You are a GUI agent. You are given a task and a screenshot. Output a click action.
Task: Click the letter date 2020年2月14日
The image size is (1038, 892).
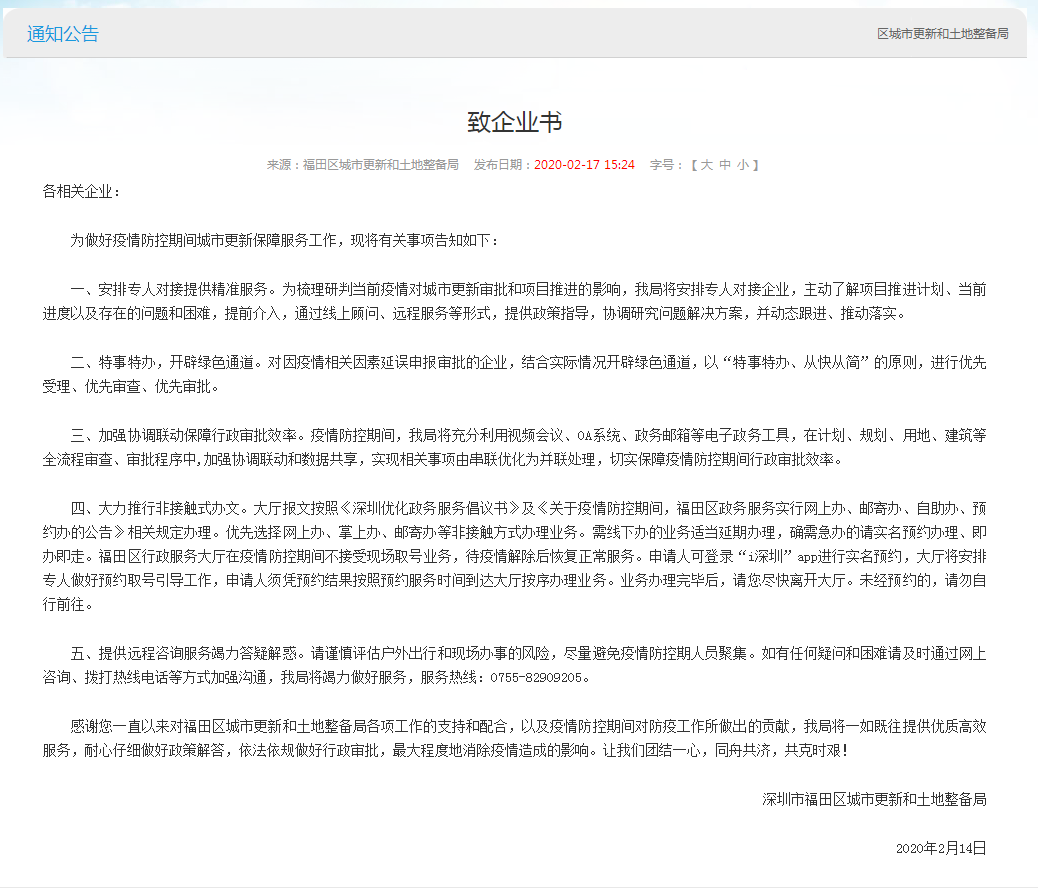tap(940, 848)
